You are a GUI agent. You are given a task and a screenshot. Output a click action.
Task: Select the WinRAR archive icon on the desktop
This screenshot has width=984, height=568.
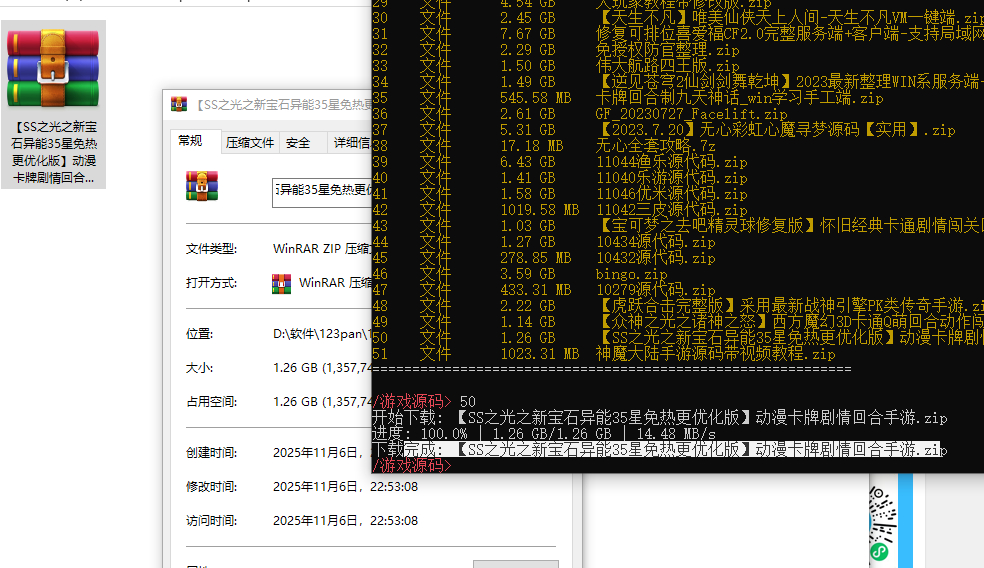click(53, 69)
